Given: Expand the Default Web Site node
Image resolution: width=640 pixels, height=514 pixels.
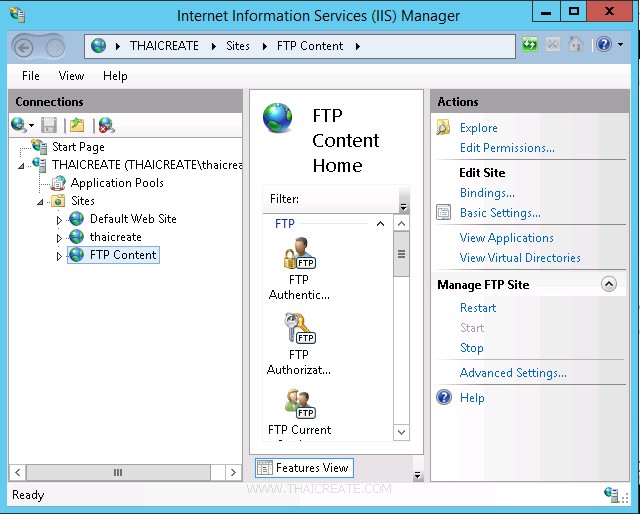Looking at the screenshot, I should pyautogui.click(x=59, y=220).
